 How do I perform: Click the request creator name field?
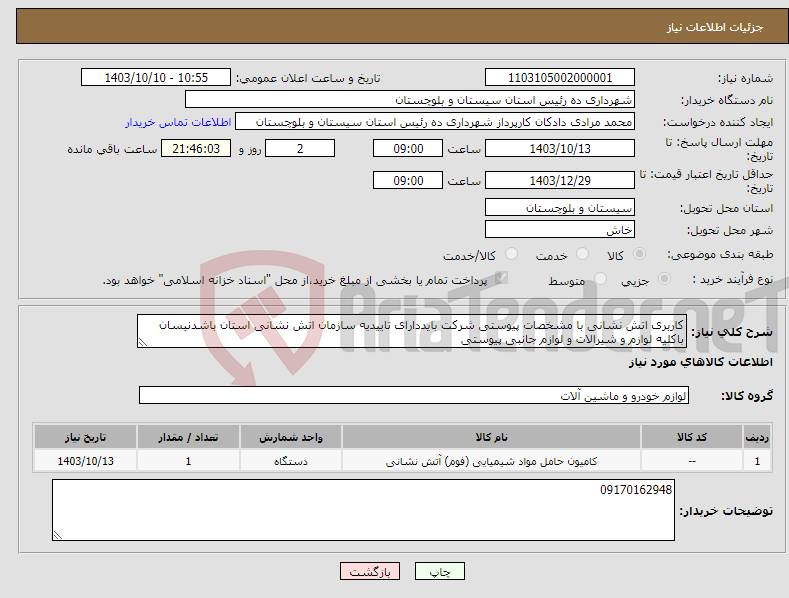point(435,122)
